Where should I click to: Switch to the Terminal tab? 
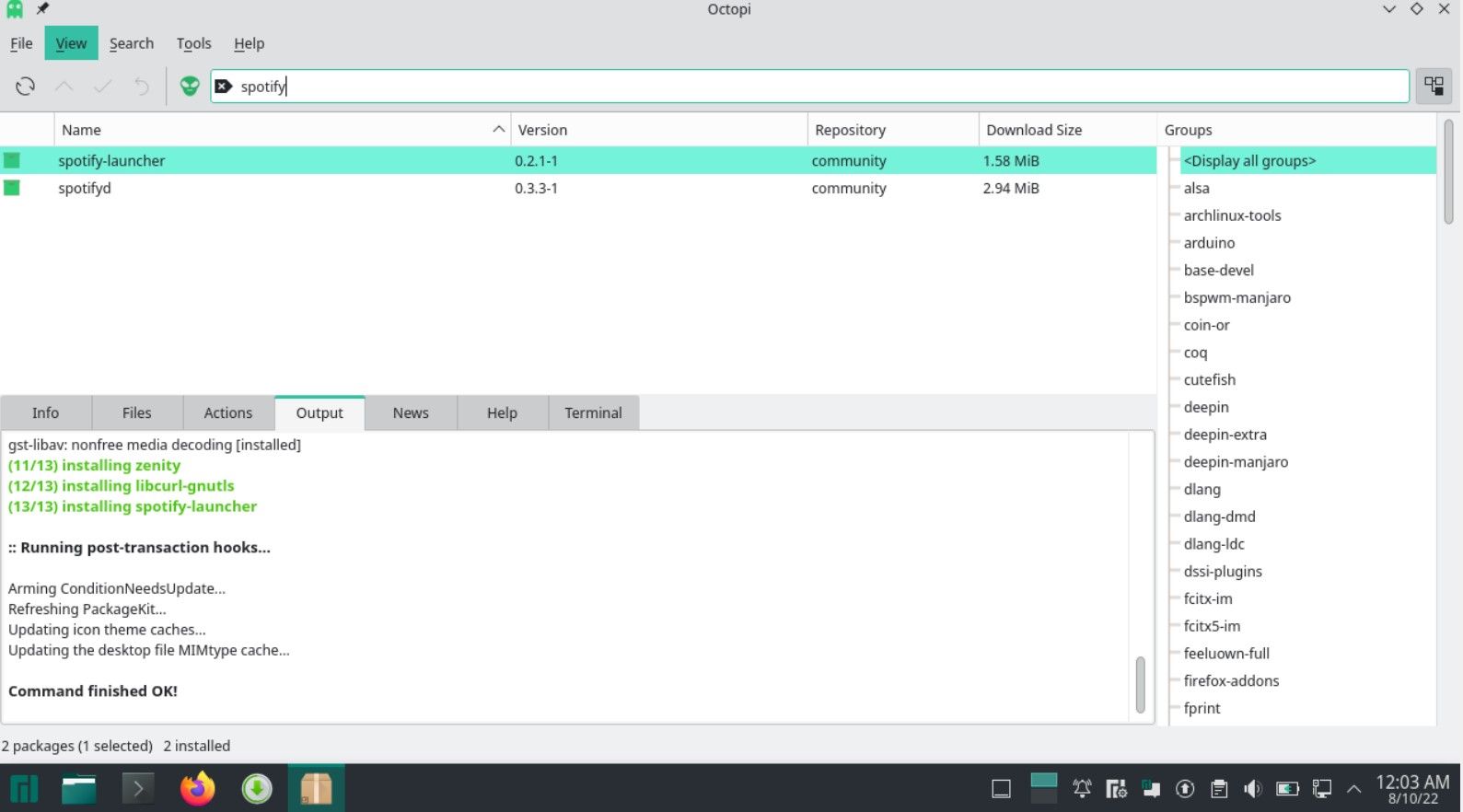[593, 413]
